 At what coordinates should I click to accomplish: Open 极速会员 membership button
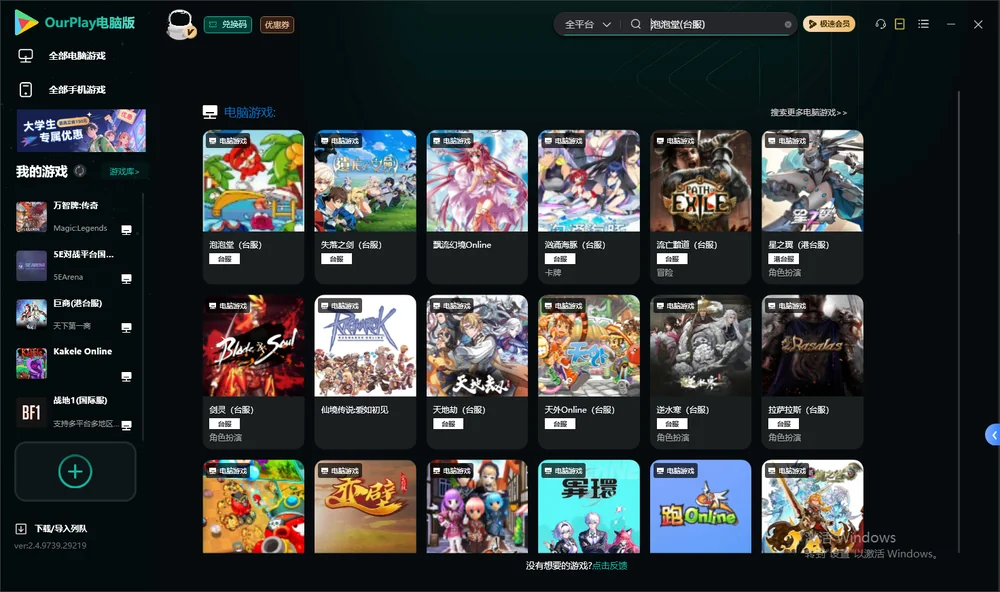pos(829,24)
